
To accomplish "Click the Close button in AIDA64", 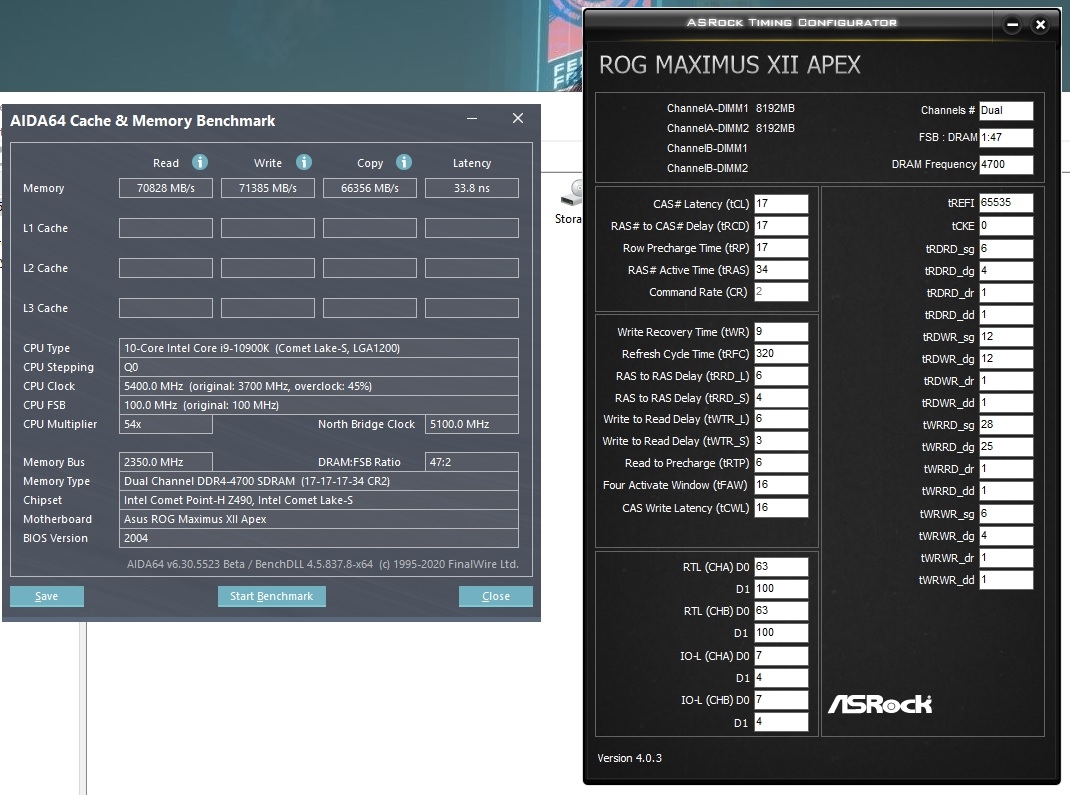I will point(495,596).
